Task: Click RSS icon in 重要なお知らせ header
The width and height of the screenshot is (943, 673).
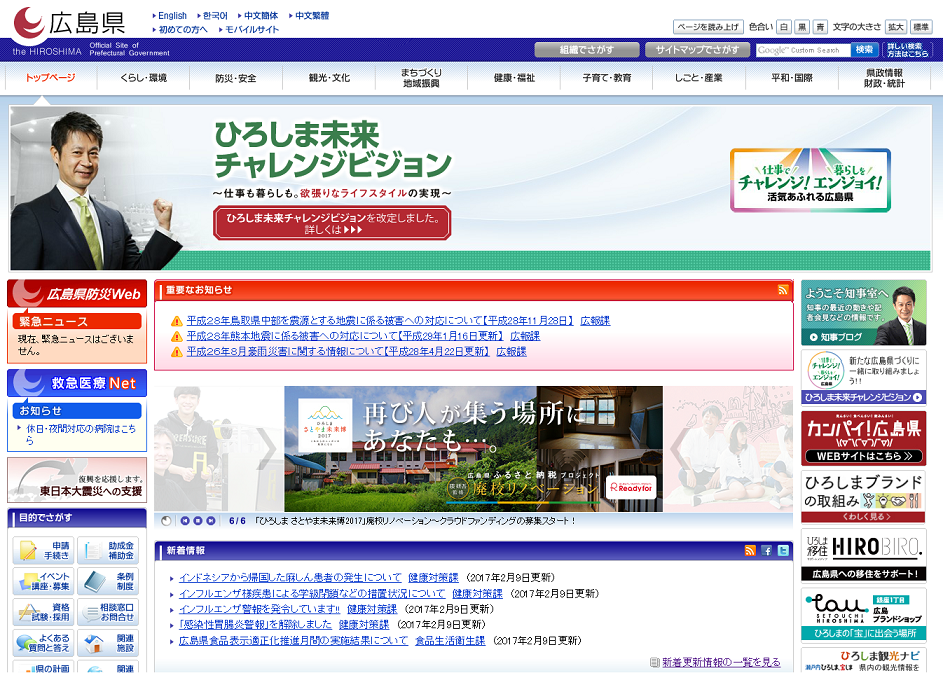Action: click(782, 290)
